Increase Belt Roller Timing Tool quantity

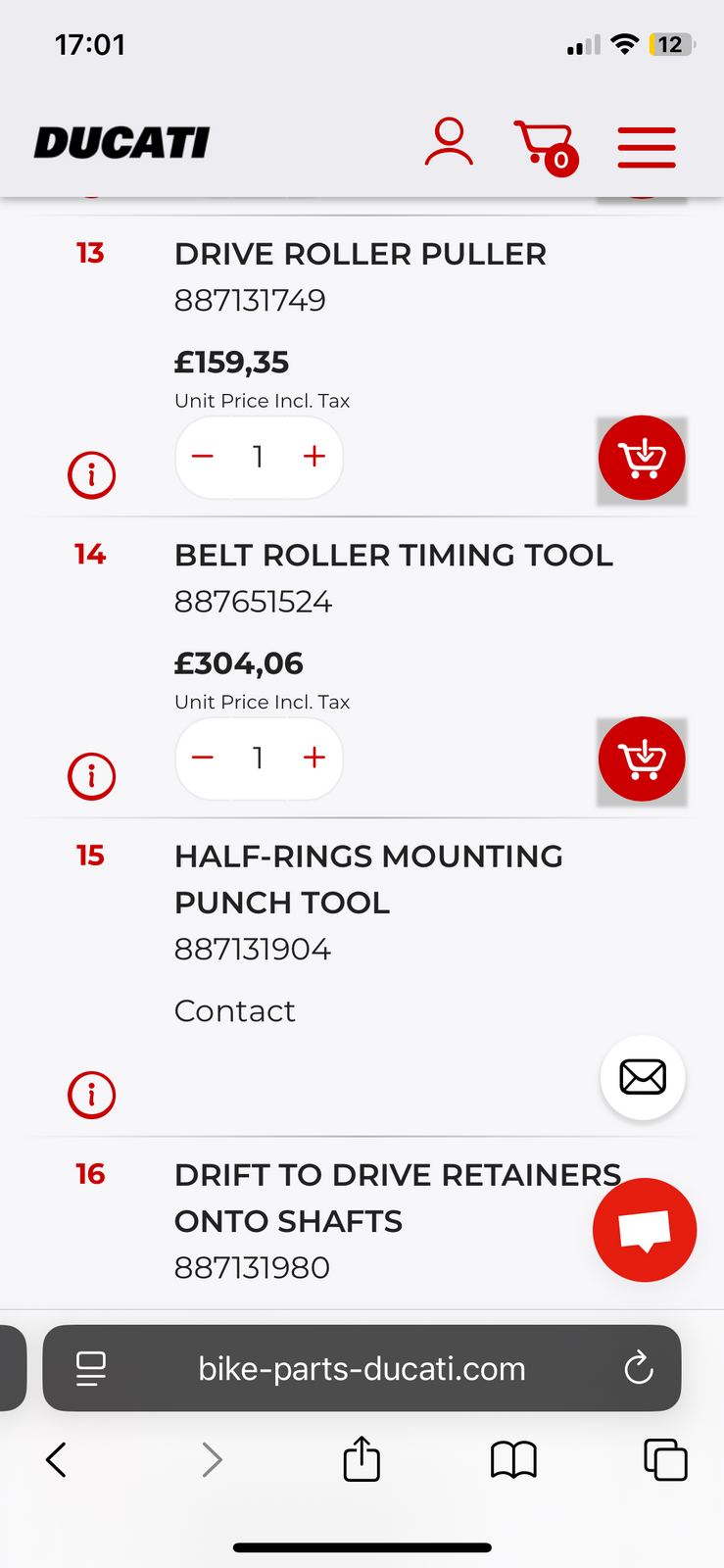(x=314, y=758)
